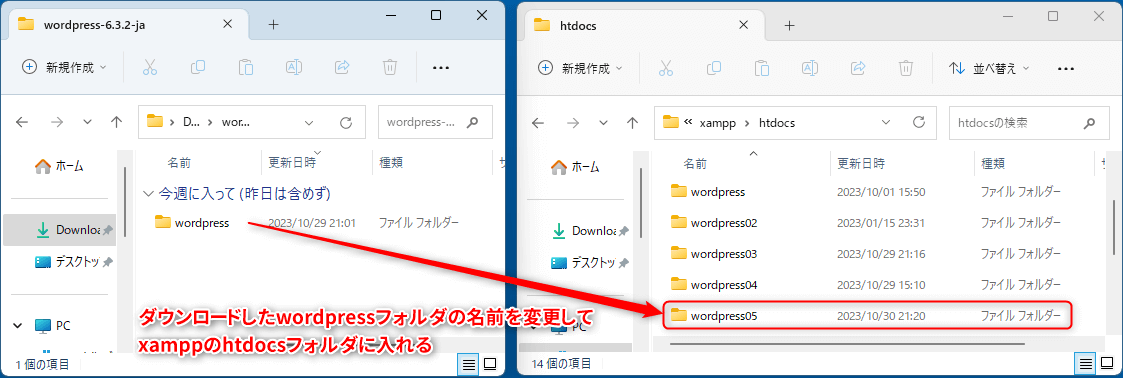Click Delete trash icon in wordpress-6.3.2-ja window
The image size is (1123, 378).
point(390,67)
